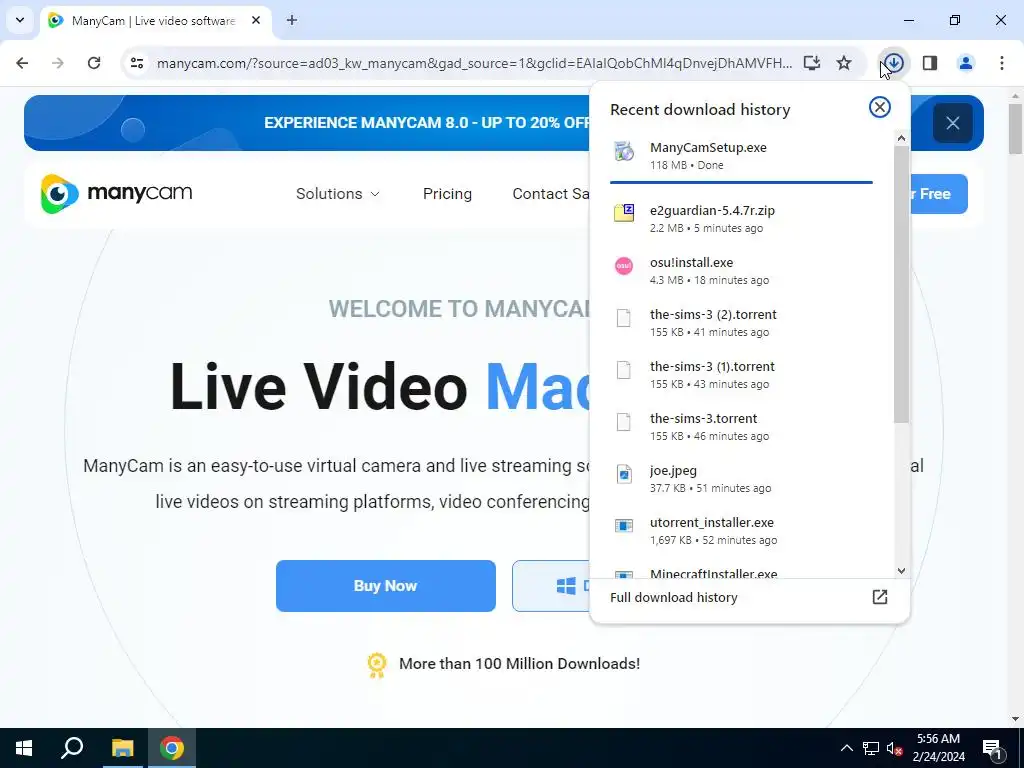Click osu!install.exe file name

tap(691, 263)
